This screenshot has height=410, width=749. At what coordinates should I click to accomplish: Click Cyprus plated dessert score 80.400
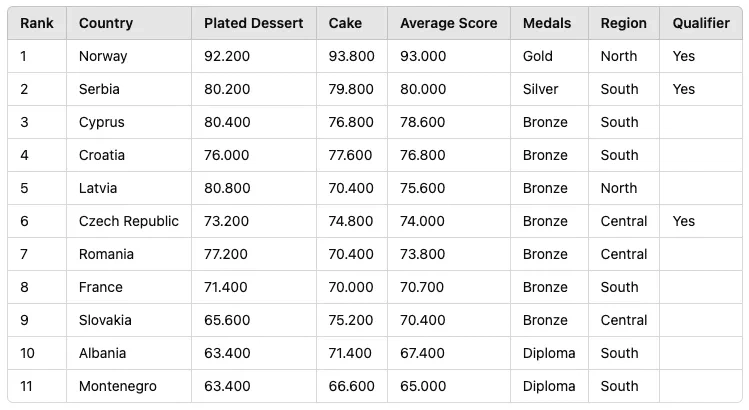[226, 122]
